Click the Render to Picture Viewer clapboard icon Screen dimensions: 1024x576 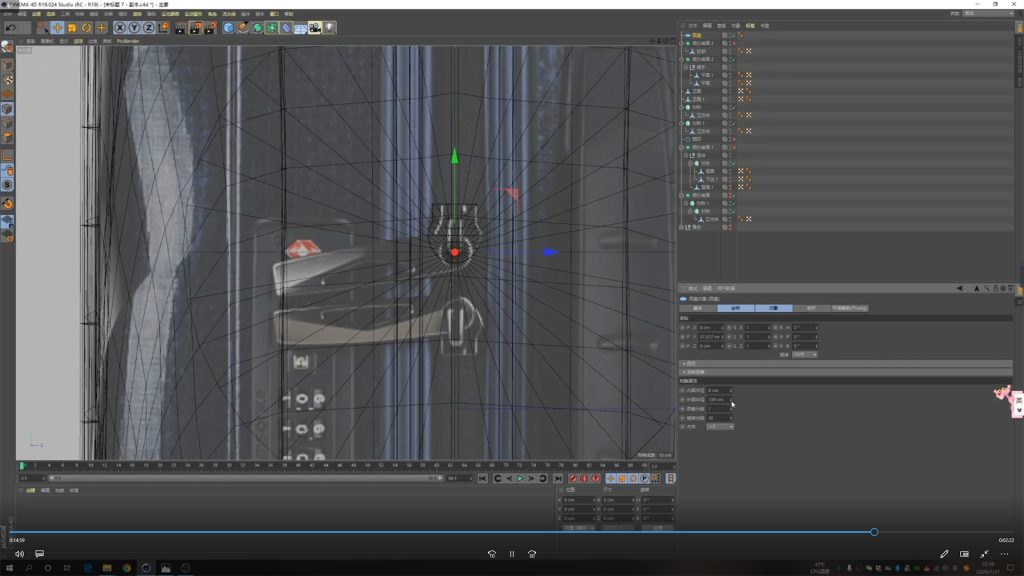click(x=195, y=28)
